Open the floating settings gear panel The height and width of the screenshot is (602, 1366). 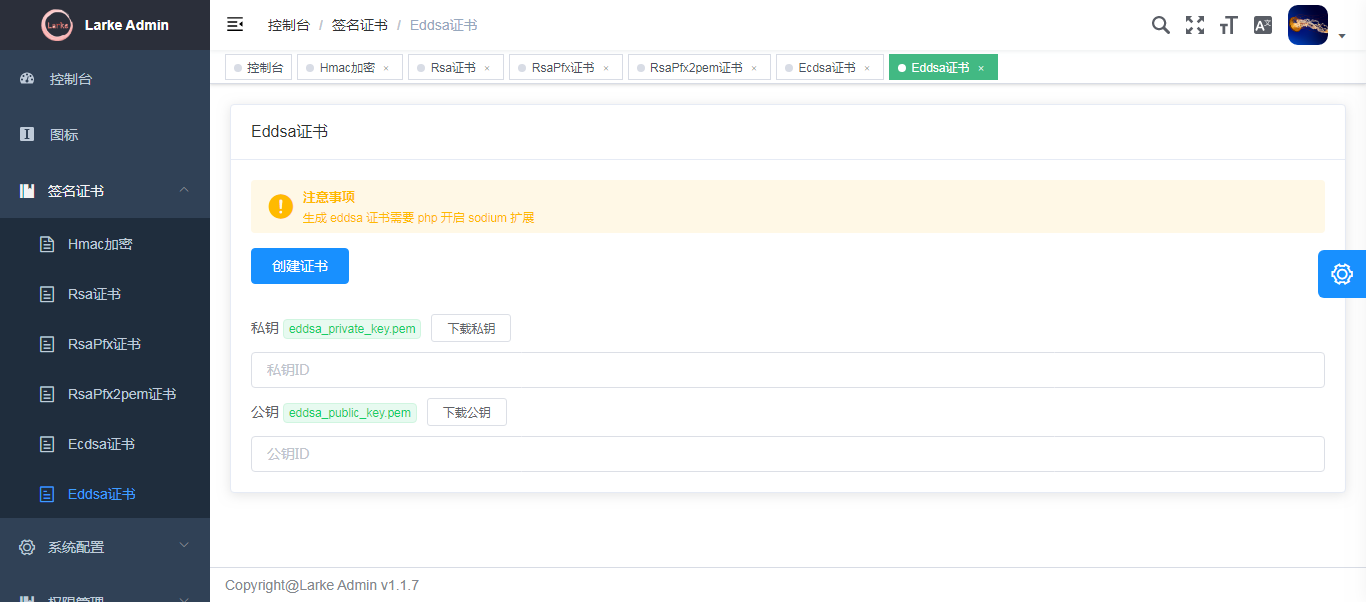tap(1341, 273)
